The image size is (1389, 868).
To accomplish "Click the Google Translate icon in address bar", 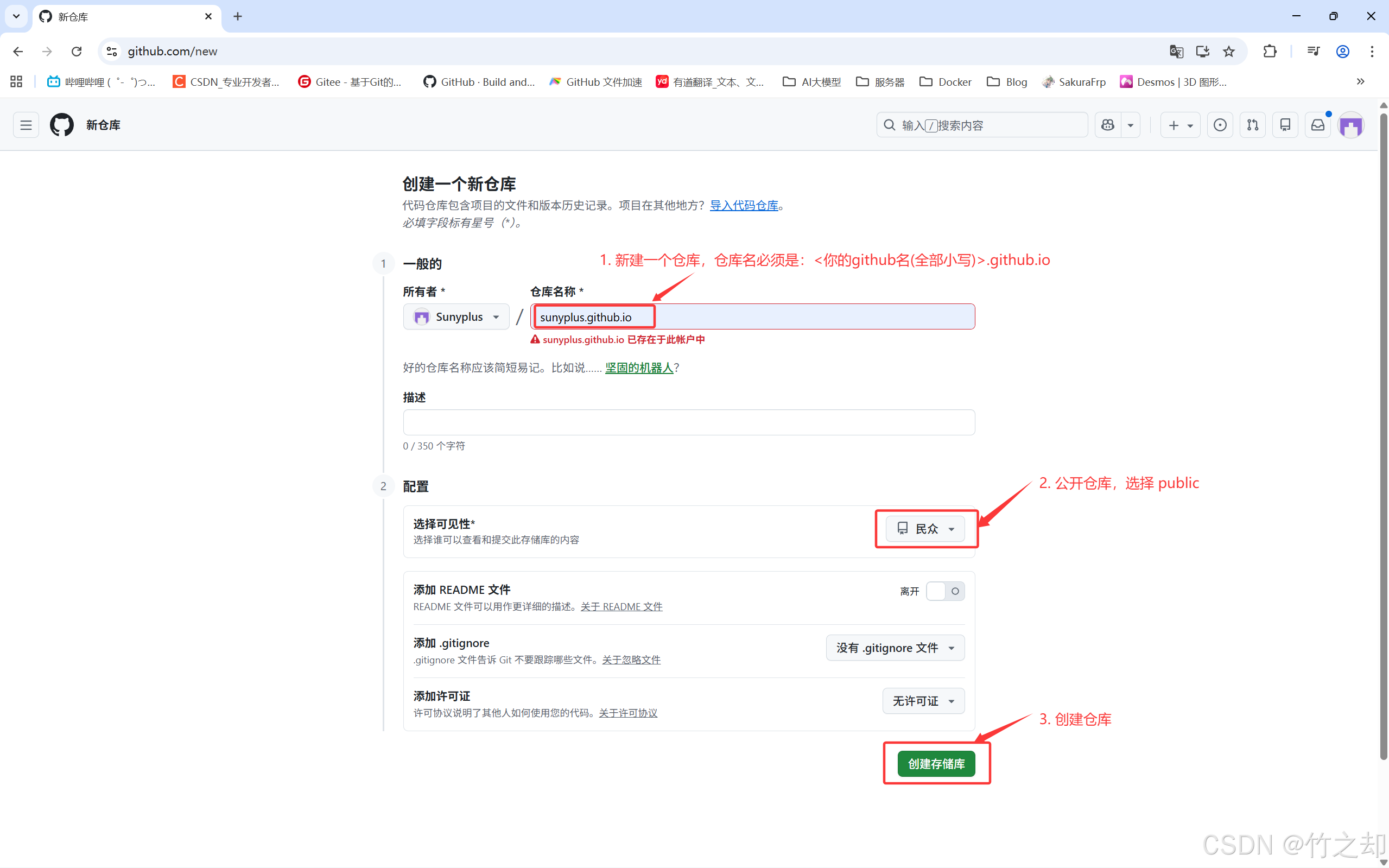I will coord(1176,52).
